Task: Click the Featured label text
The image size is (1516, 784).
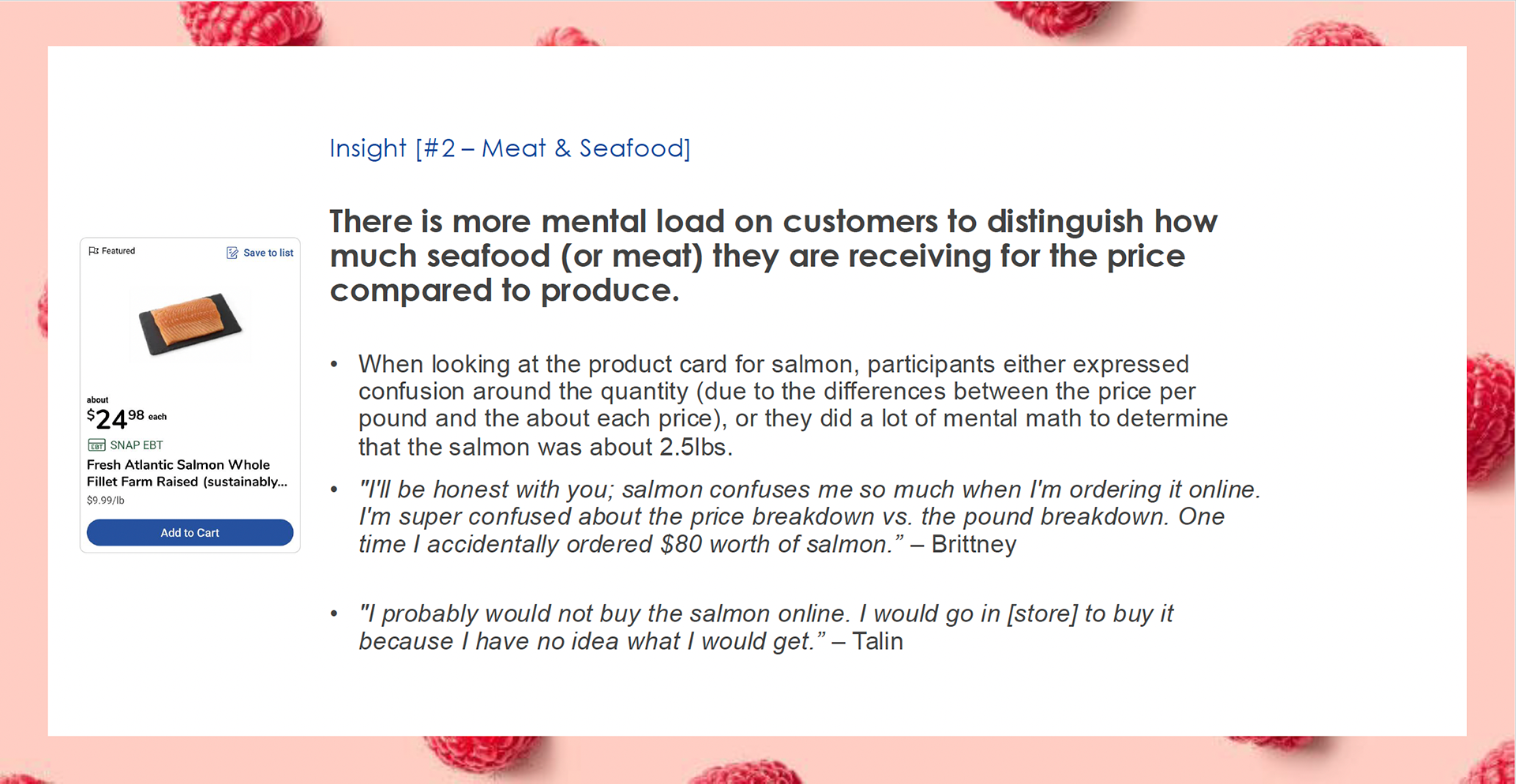Action: (x=118, y=251)
